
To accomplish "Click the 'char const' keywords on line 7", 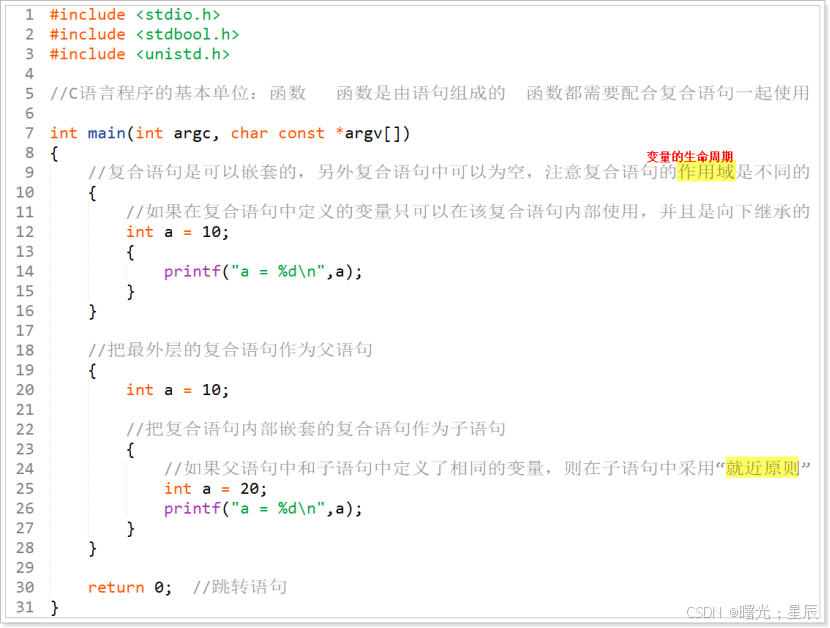I will pos(277,133).
